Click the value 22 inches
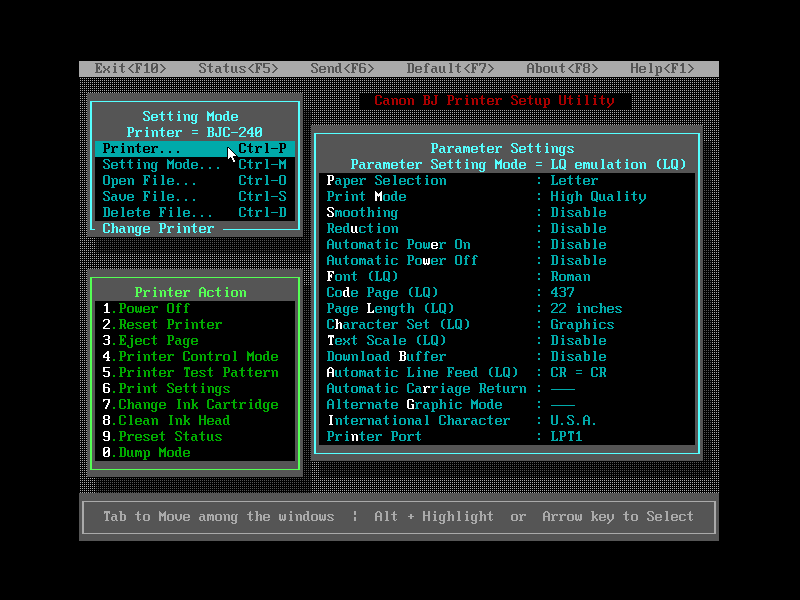This screenshot has width=800, height=600. pos(586,308)
